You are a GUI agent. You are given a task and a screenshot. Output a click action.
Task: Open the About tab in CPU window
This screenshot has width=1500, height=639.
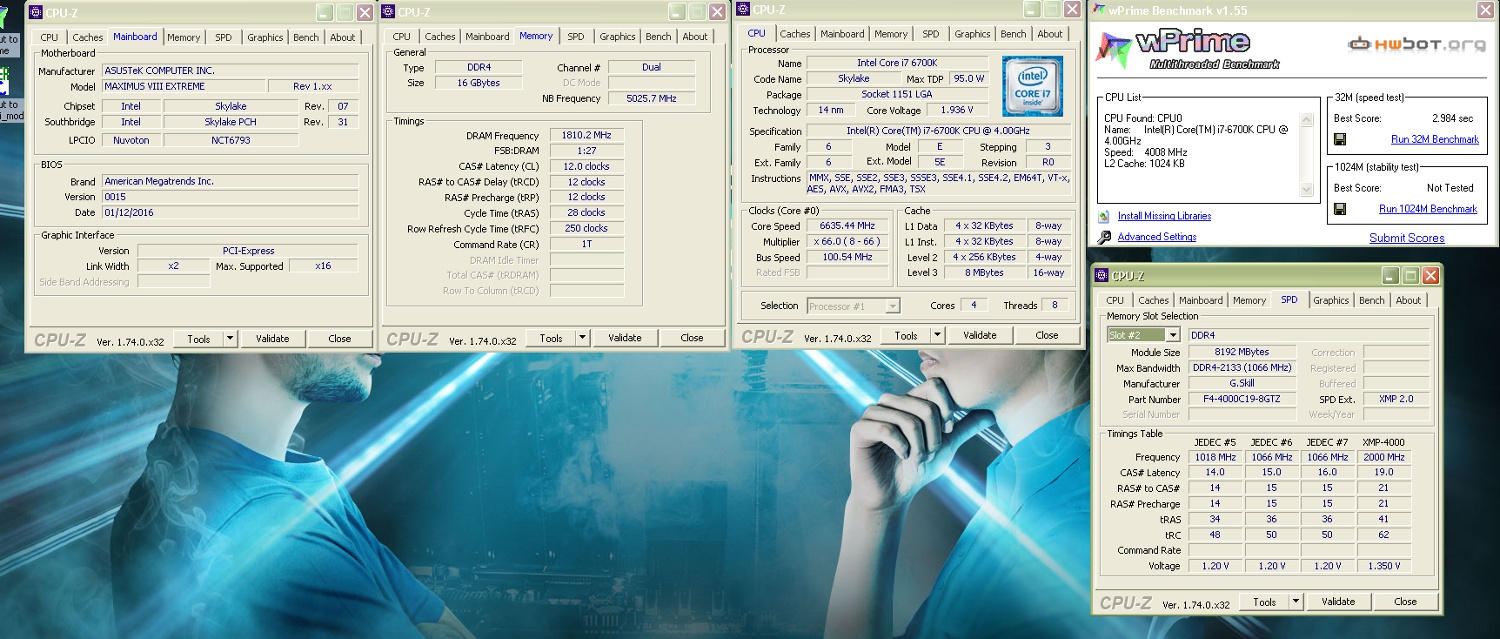point(1050,34)
